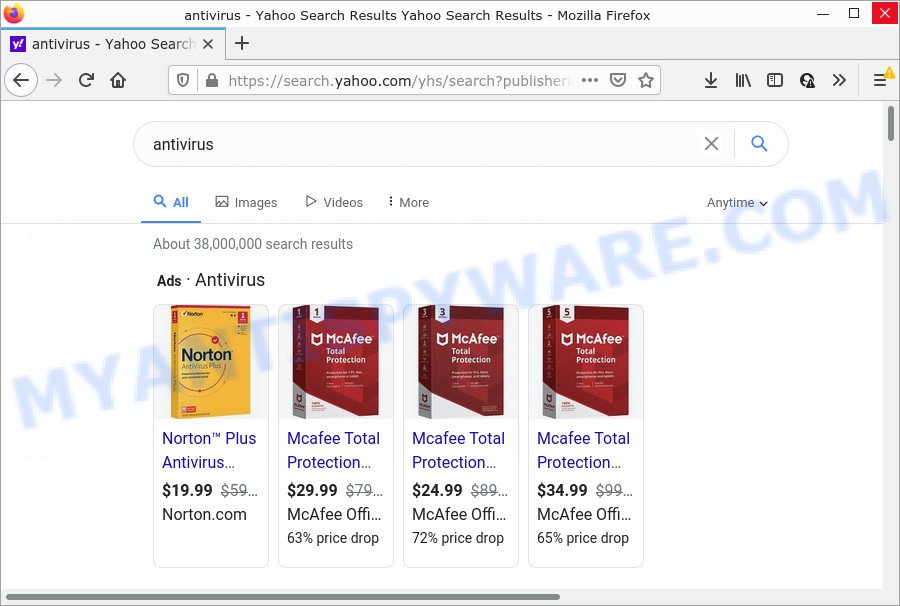The height and width of the screenshot is (606, 900).
Task: Open the More search categories menu
Action: [x=409, y=202]
